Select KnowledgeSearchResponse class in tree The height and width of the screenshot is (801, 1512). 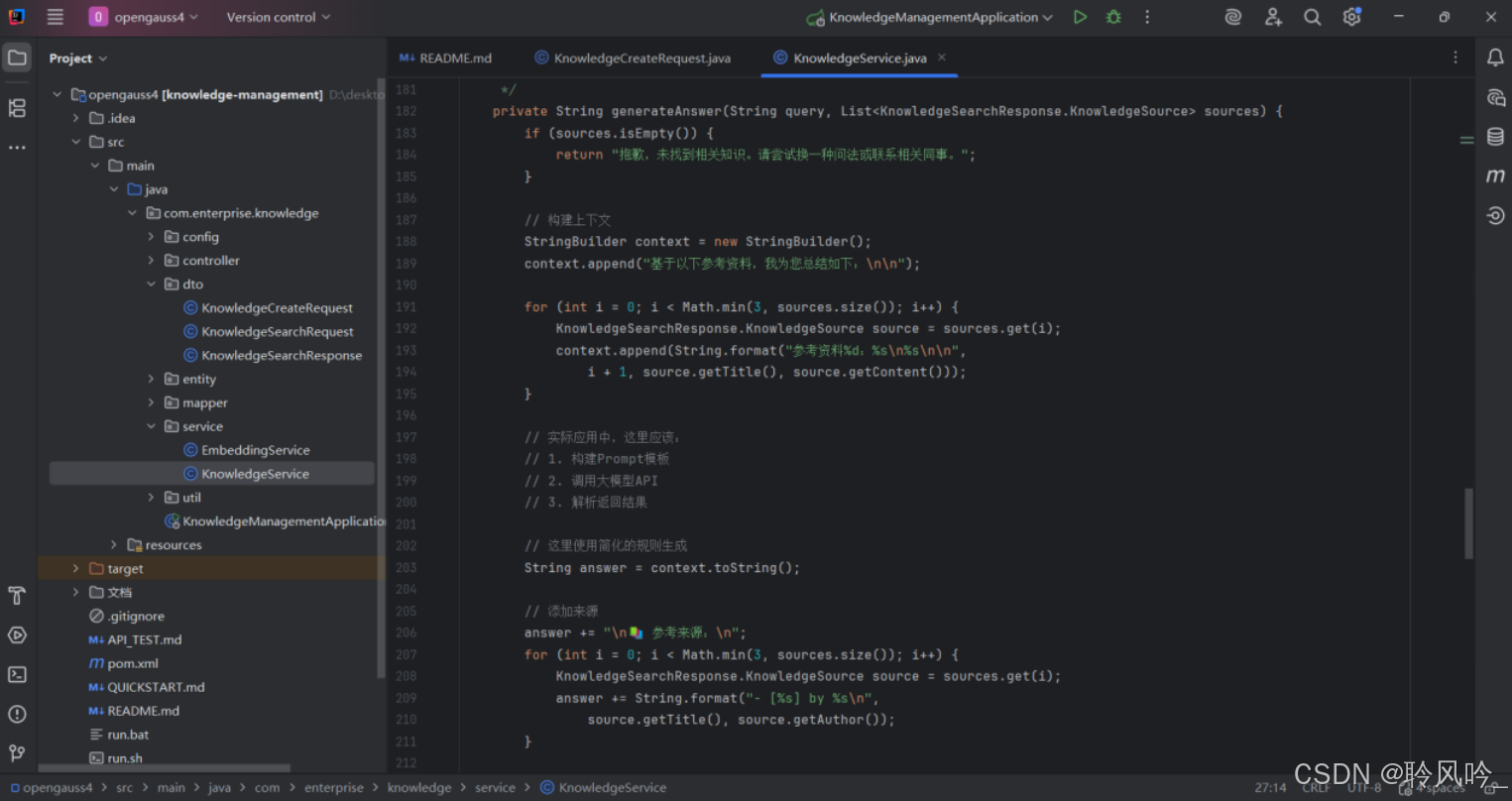[x=273, y=356]
